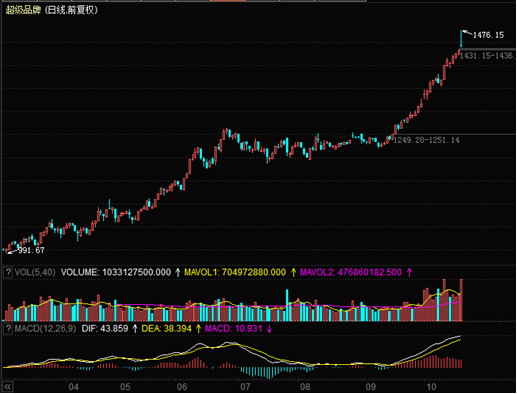Select the MAVOL2: 476860182.500 value
Image resolution: width=517 pixels, height=394 pixels.
tap(351, 272)
